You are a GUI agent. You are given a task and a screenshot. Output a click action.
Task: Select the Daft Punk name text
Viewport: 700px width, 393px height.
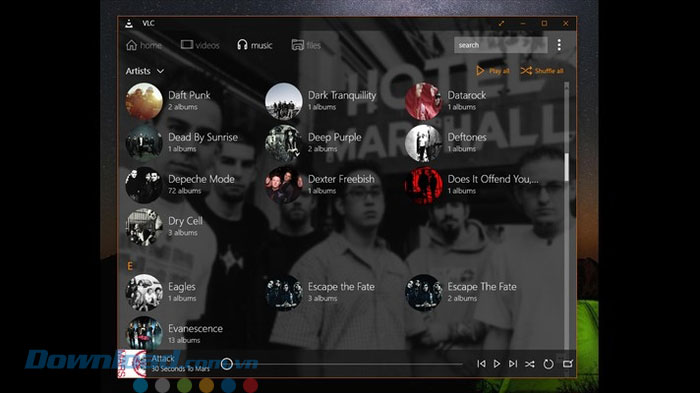pos(189,95)
